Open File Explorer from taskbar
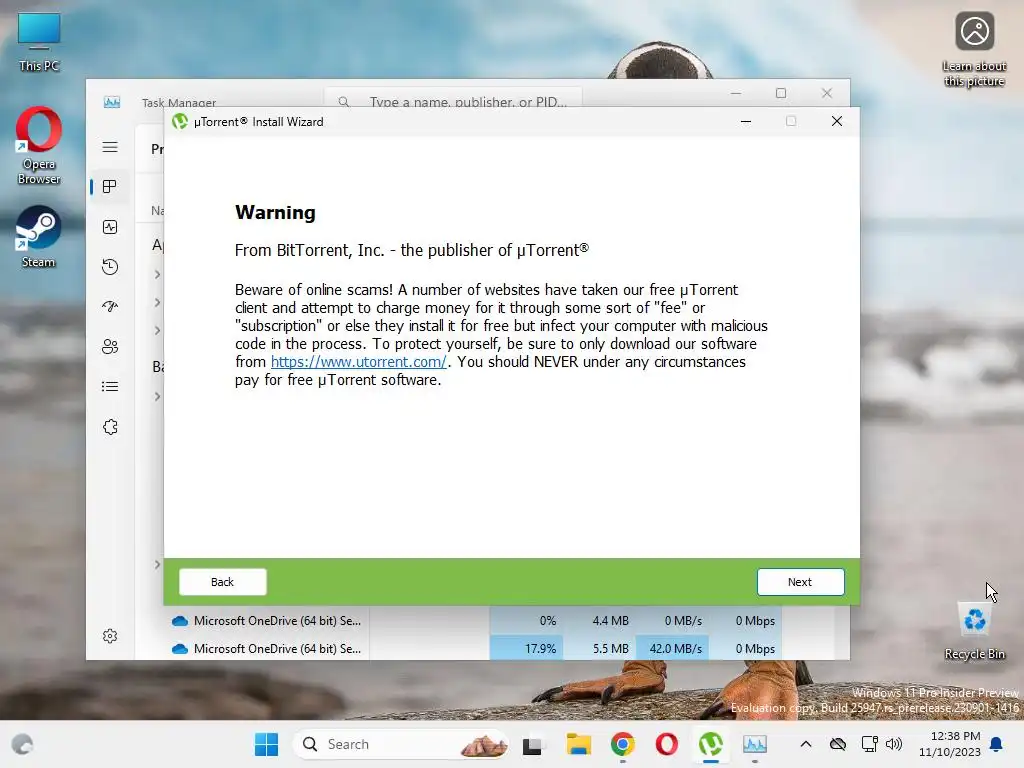The width and height of the screenshot is (1024, 768). pyautogui.click(x=578, y=744)
